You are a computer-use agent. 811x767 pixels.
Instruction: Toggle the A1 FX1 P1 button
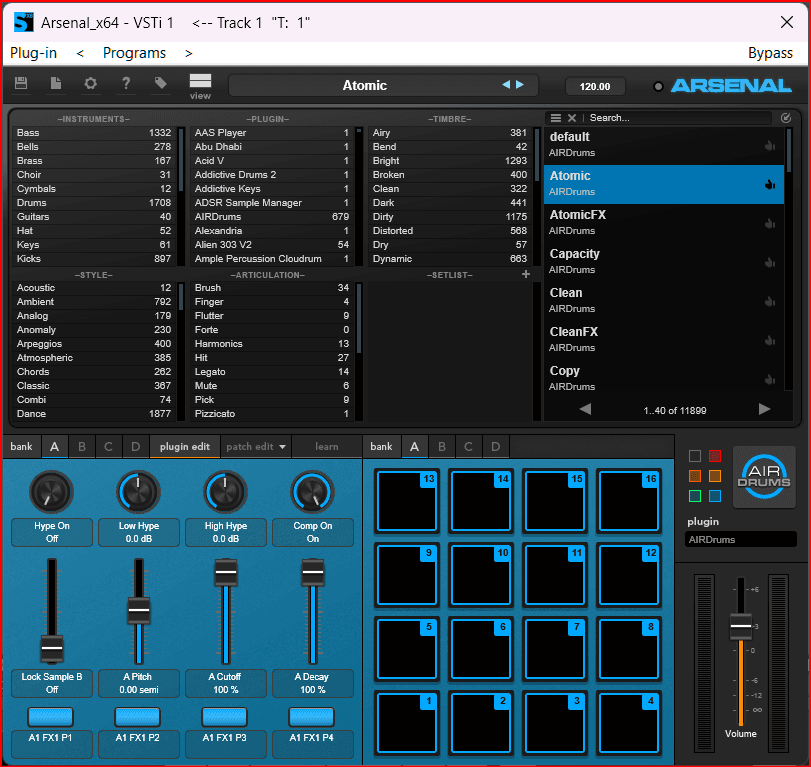[51, 716]
